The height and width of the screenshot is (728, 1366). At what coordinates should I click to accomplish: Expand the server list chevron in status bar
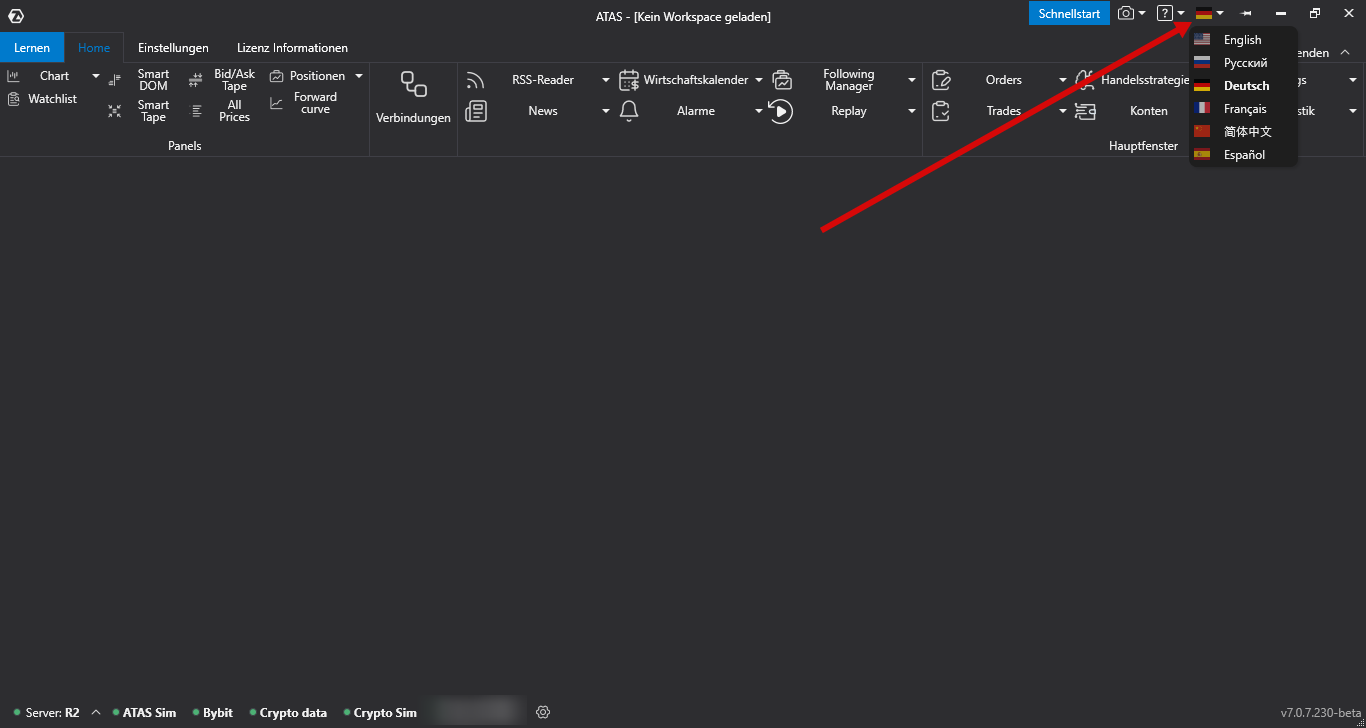[x=96, y=712]
